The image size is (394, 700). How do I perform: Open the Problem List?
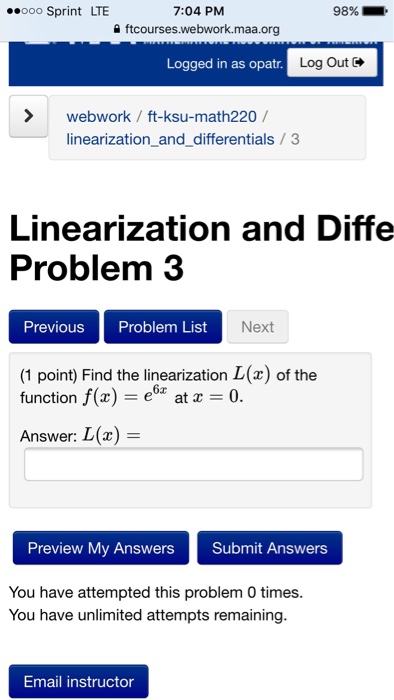coord(163,327)
